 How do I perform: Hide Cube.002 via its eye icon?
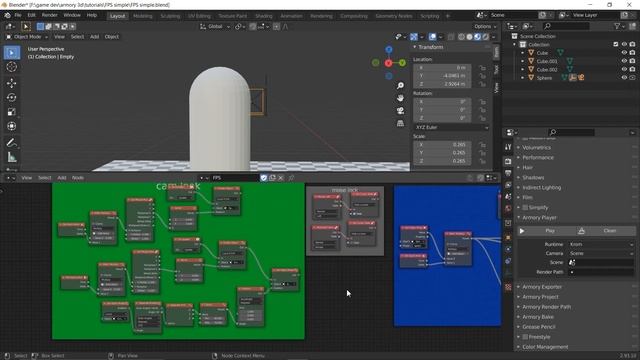click(624, 69)
